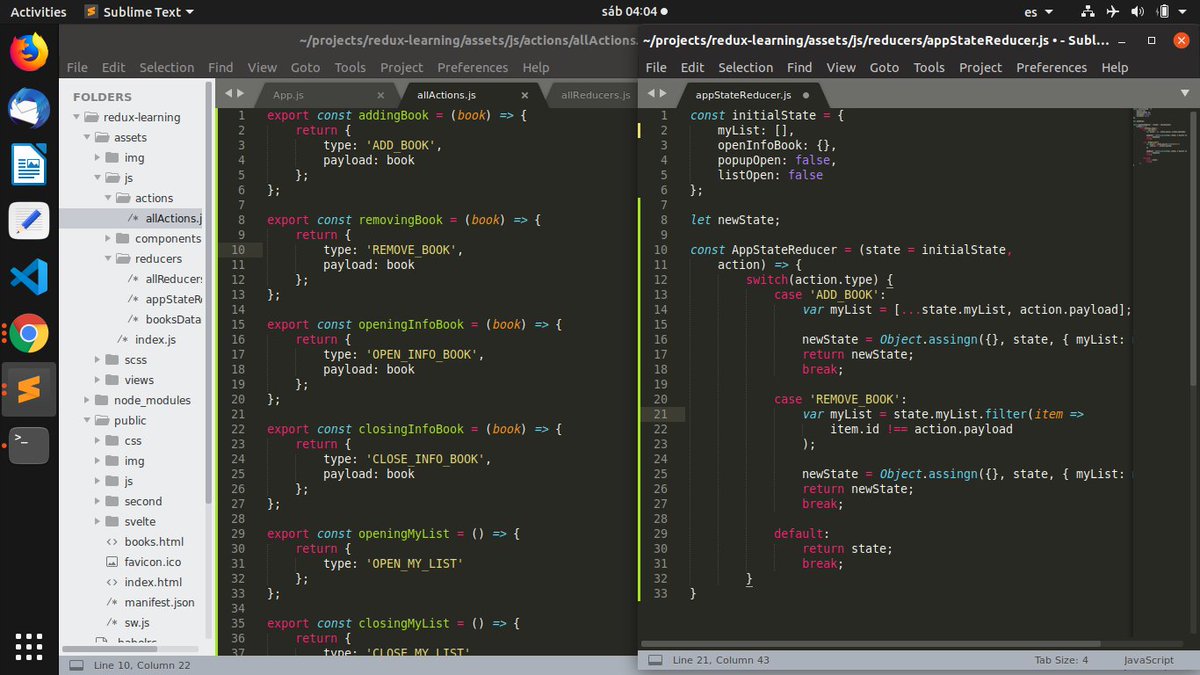Screen dimensions: 1200x675
Task: Change JavaScript syntax in status bar
Action: click(x=1148, y=660)
